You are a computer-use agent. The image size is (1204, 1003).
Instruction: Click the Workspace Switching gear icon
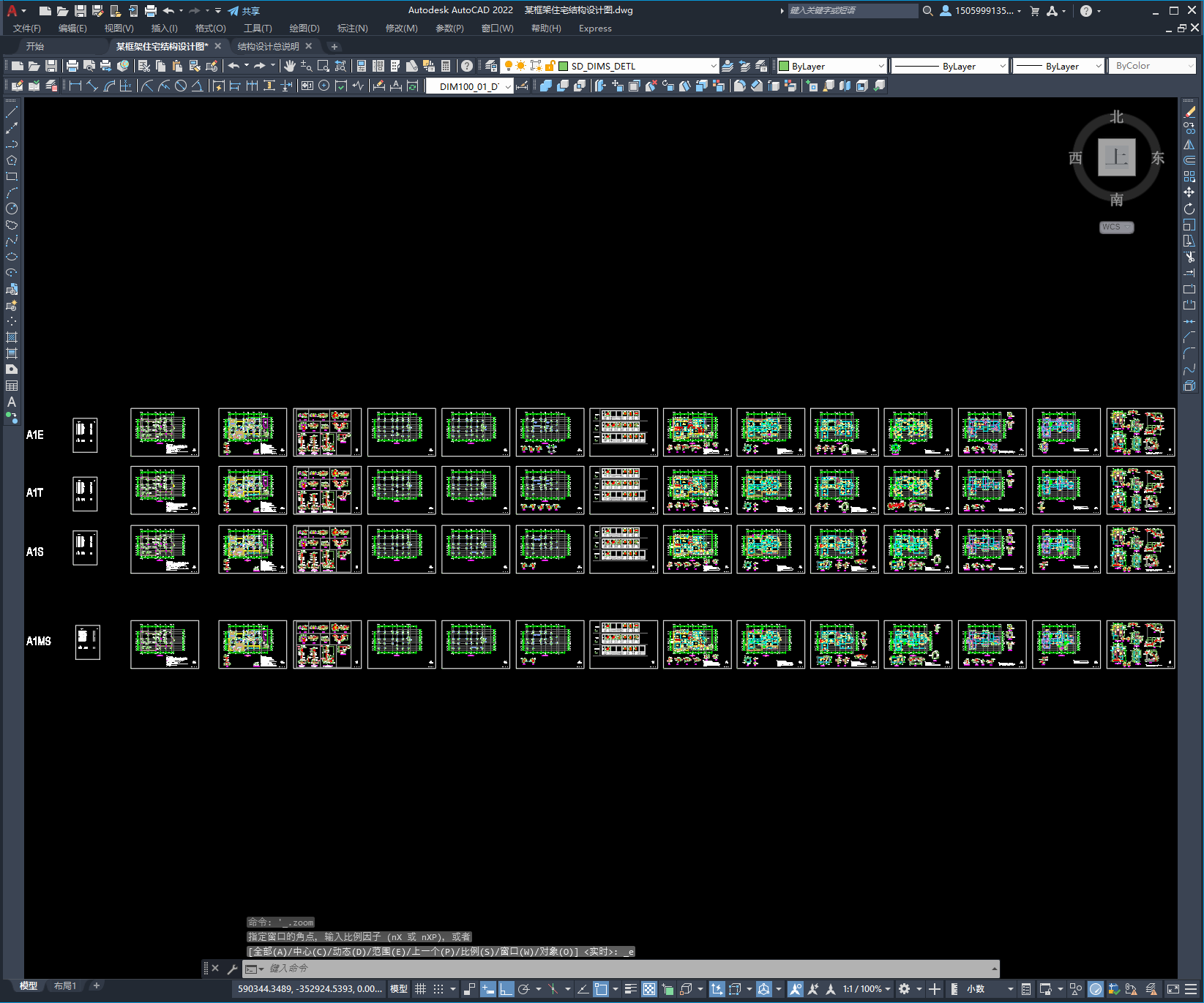(905, 989)
